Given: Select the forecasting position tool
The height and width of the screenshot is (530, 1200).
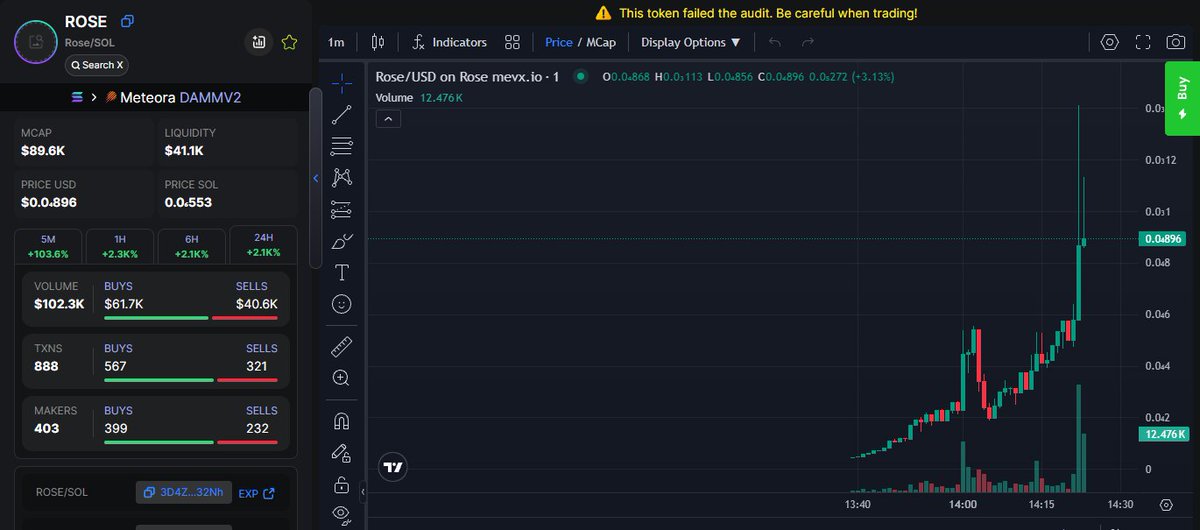Looking at the screenshot, I should point(341,210).
